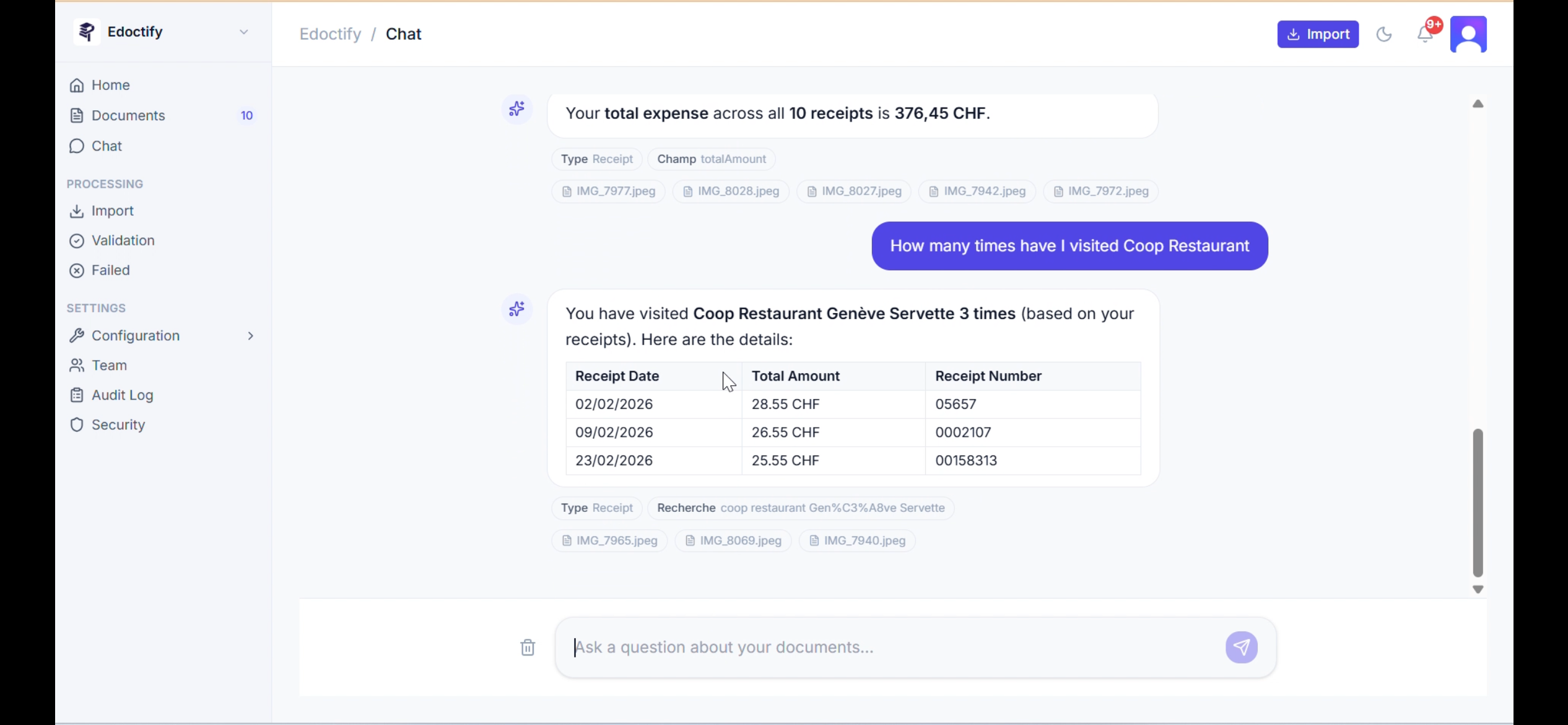The height and width of the screenshot is (725, 1568).
Task: Collapse the answer with the up arrow
Action: tap(1478, 104)
